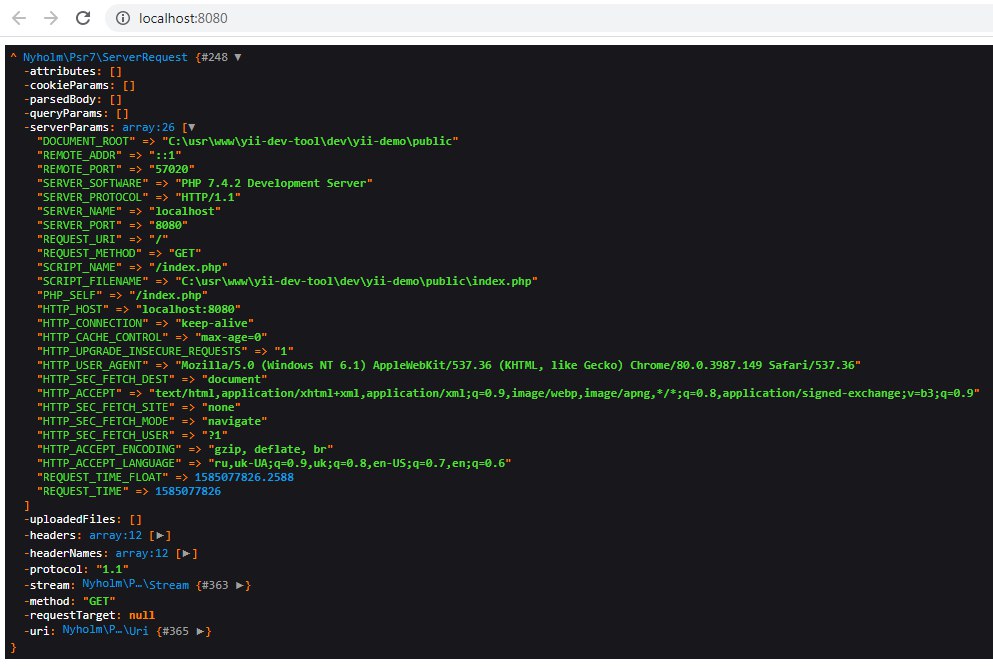Viewport: 993px width, 671px height.
Task: Collapse the ServerRequest #248 object dump
Action: pos(237,58)
